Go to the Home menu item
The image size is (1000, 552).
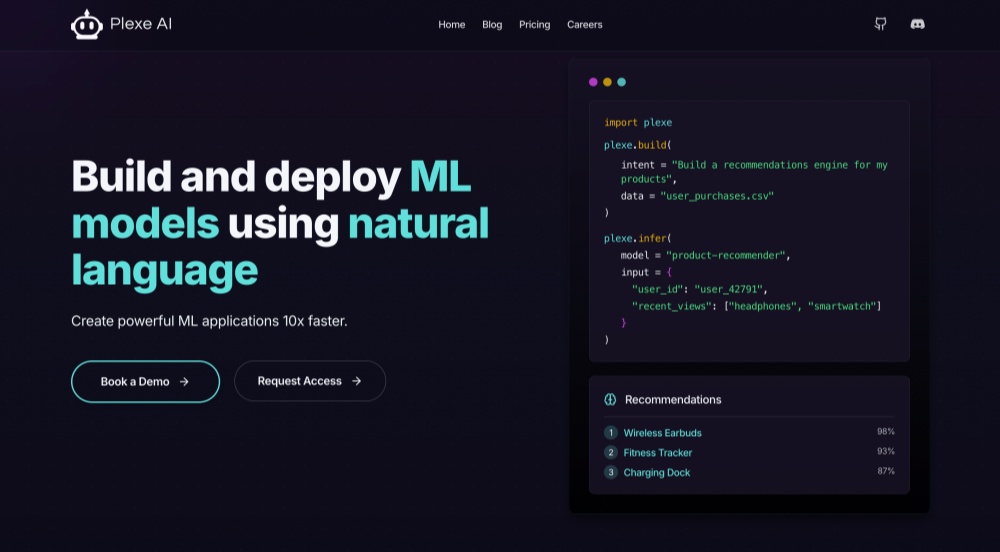pos(451,25)
